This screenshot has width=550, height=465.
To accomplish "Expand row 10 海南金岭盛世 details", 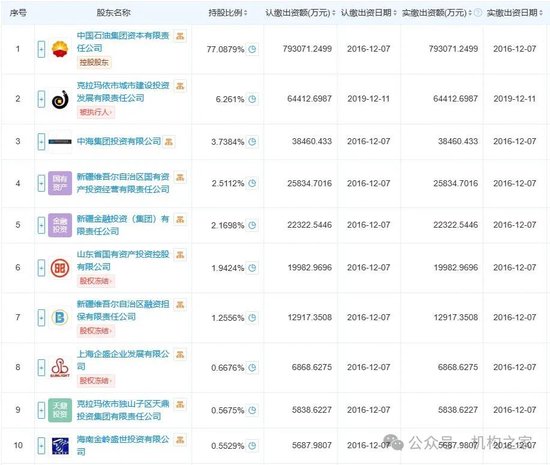I will point(41,446).
